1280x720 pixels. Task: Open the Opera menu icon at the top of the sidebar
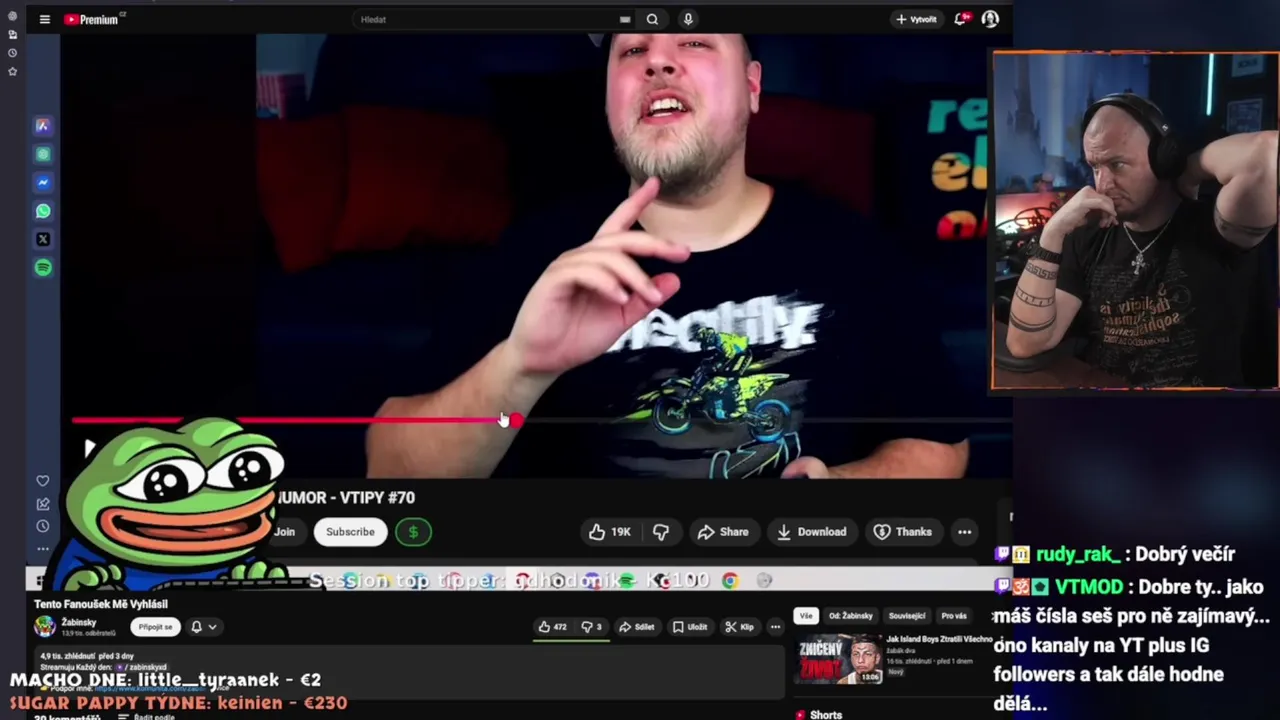pos(12,16)
